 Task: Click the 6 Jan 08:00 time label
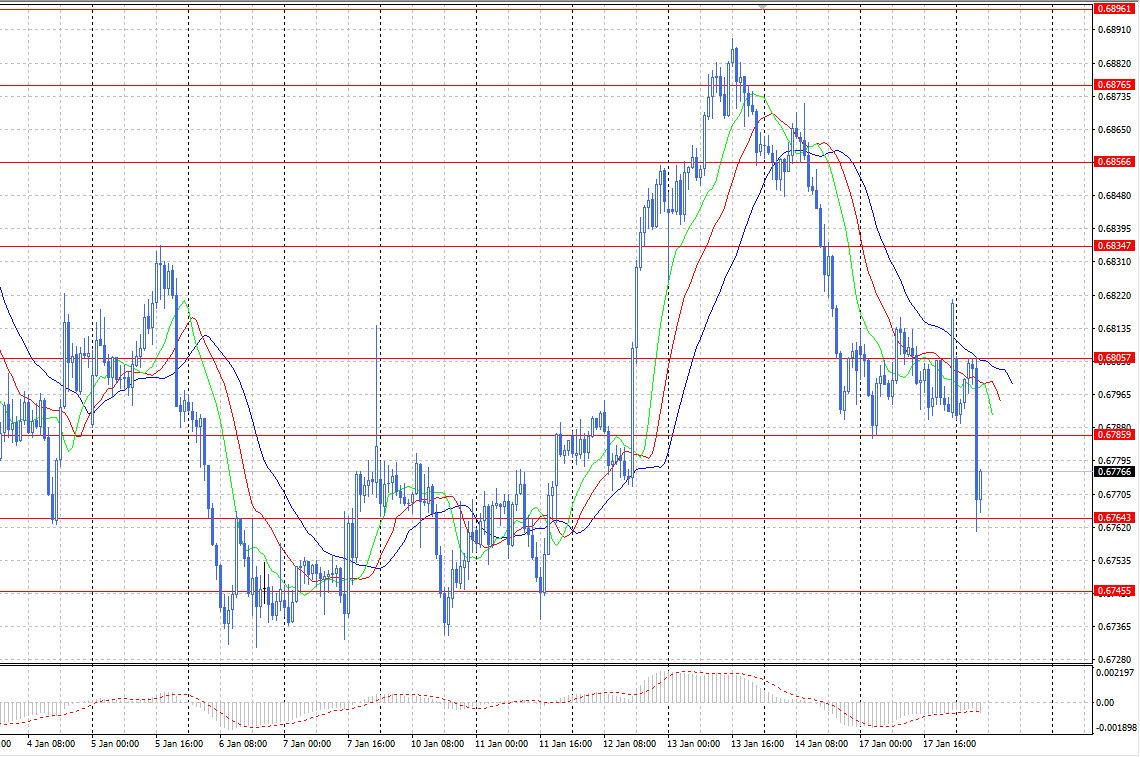click(x=243, y=744)
